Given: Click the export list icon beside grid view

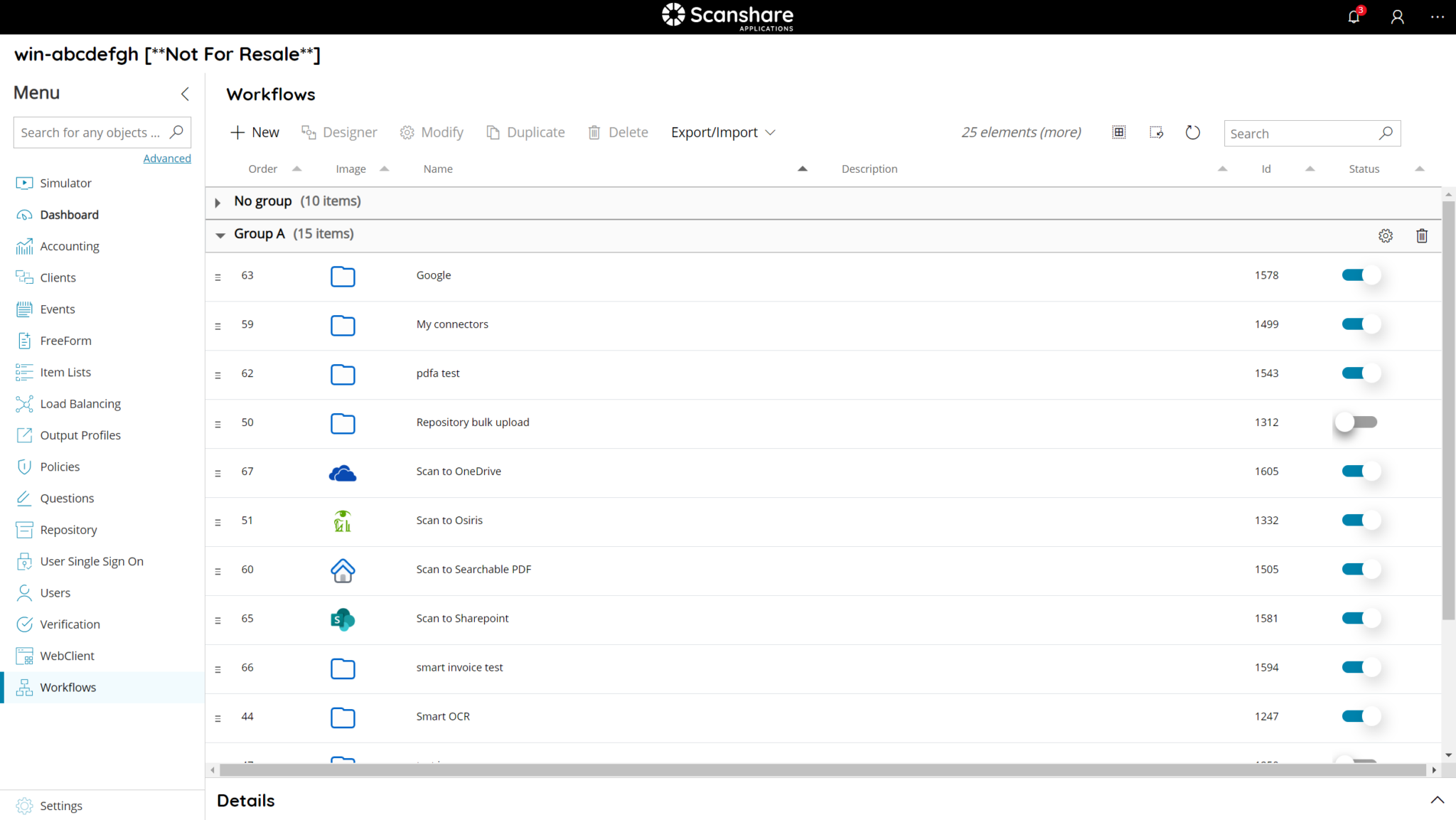Looking at the screenshot, I should pyautogui.click(x=1157, y=132).
